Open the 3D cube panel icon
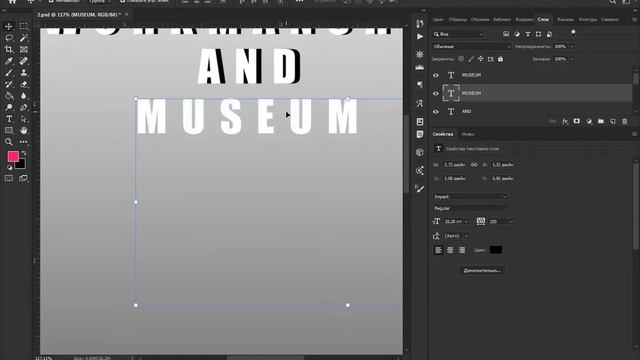The width and height of the screenshot is (640, 360). pyautogui.click(x=420, y=152)
